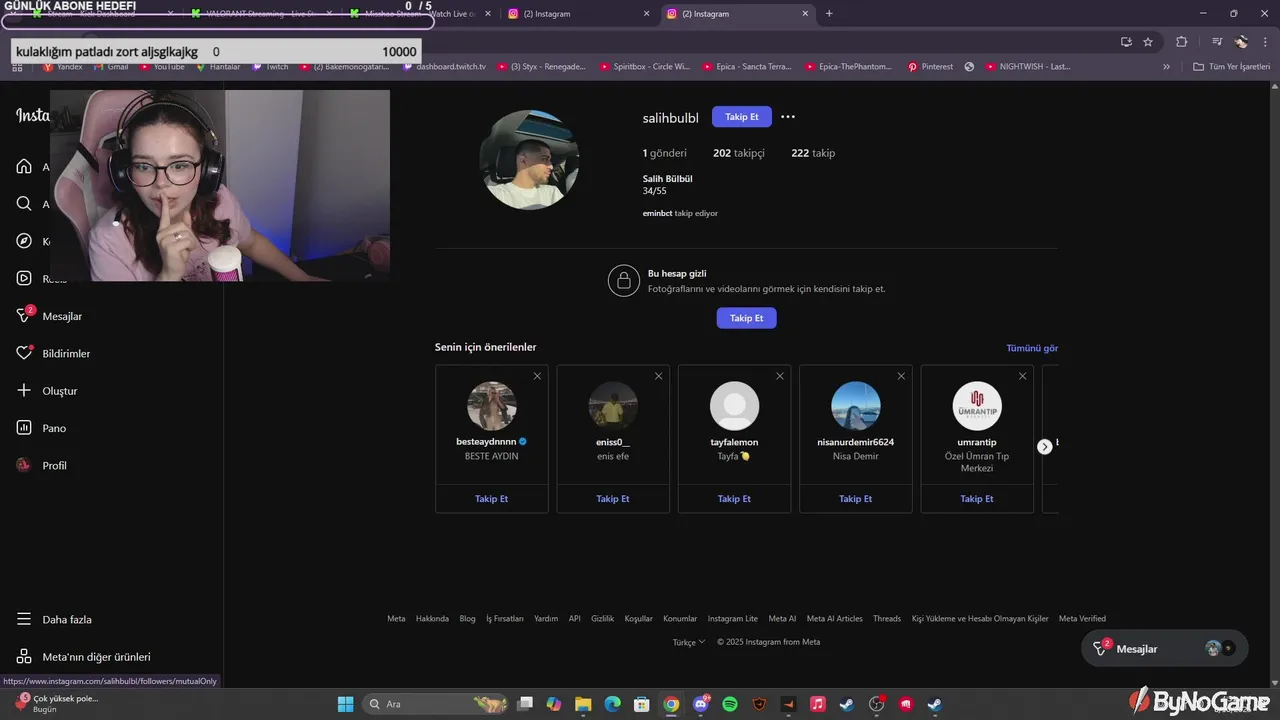This screenshot has height=720, width=1280.
Task: Open 202 takipçi followers list
Action: (739, 153)
